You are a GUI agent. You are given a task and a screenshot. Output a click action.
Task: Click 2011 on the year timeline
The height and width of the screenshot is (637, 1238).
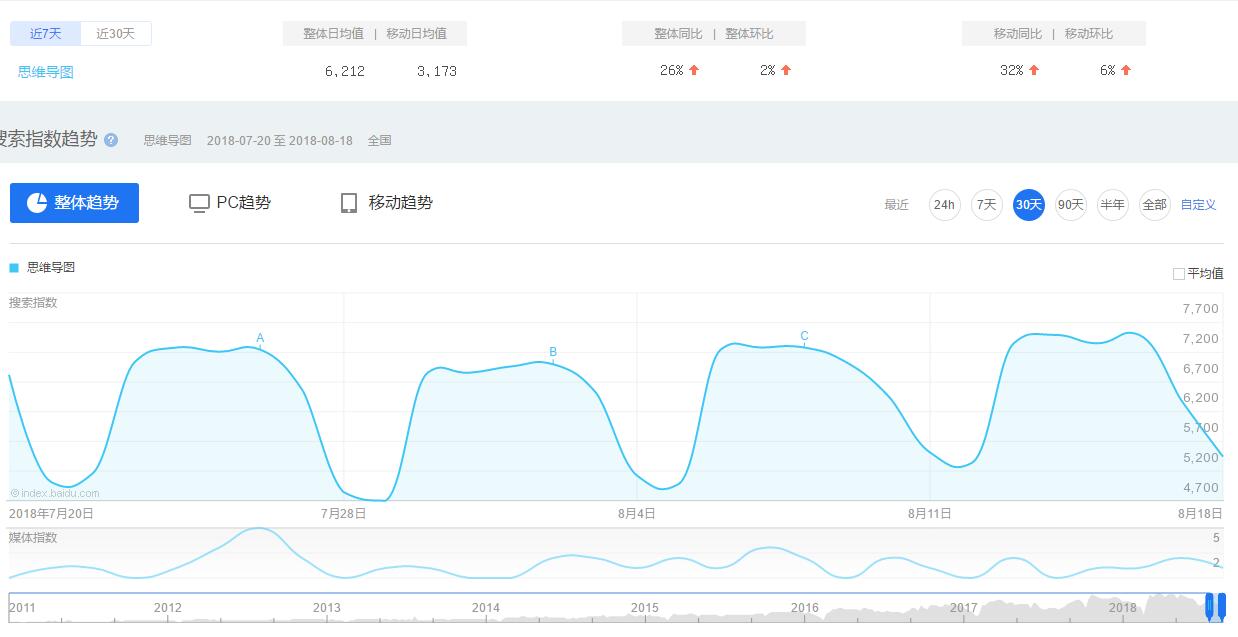pyautogui.click(x=22, y=607)
